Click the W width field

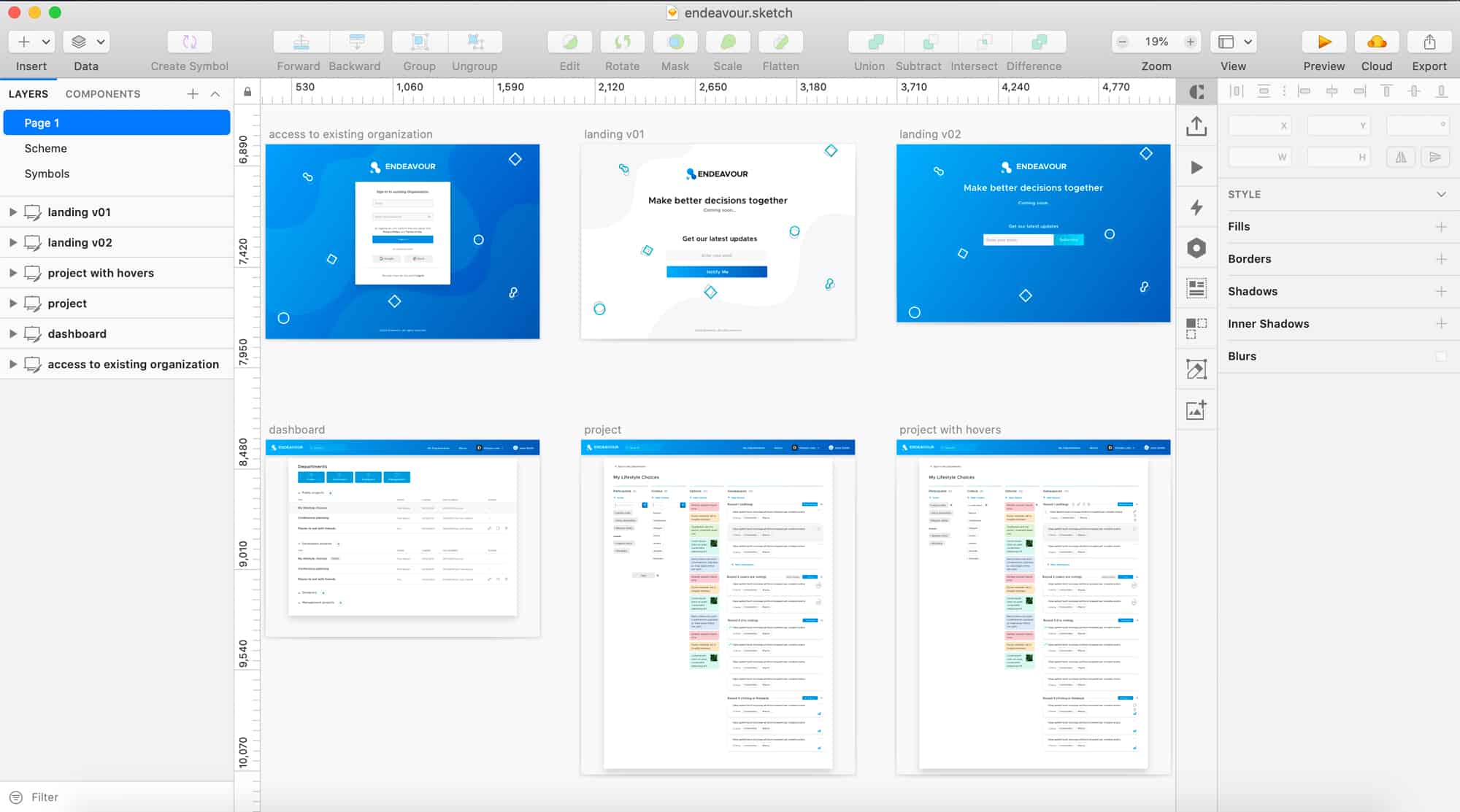1261,157
